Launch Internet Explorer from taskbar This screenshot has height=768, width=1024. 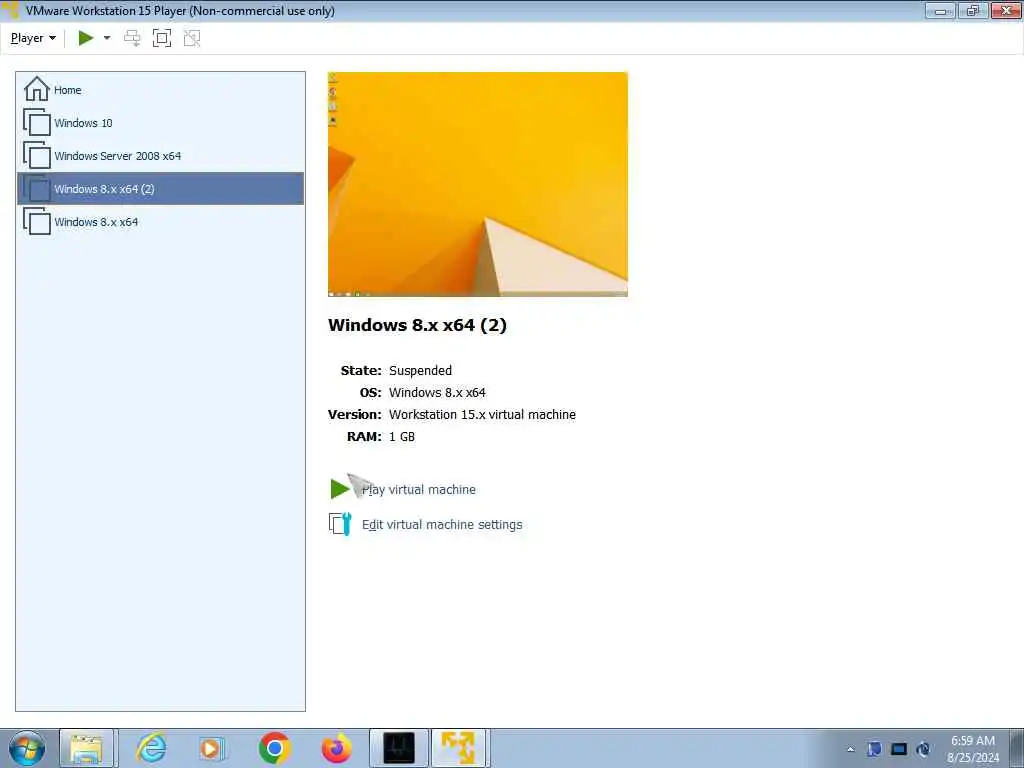151,748
